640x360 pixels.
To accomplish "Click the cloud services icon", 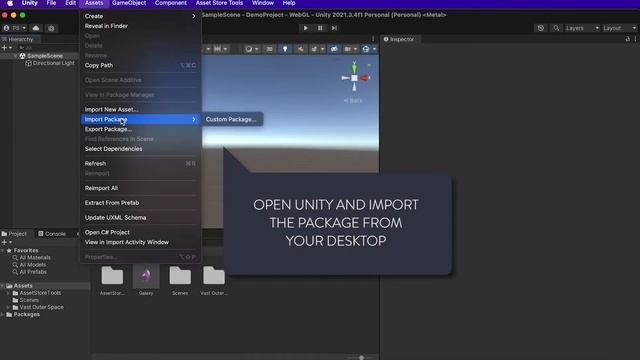I will (36, 28).
